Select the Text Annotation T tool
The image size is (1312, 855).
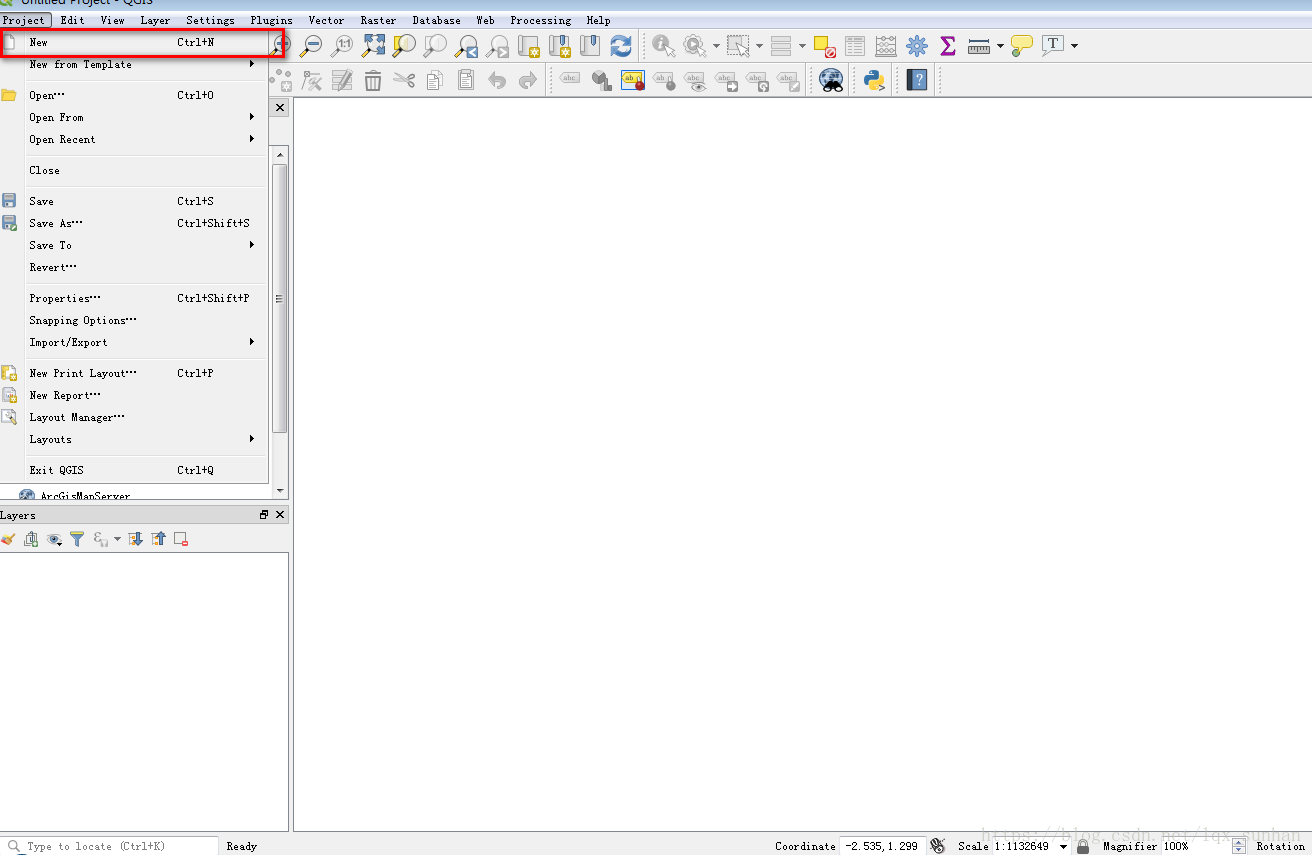(x=1053, y=44)
